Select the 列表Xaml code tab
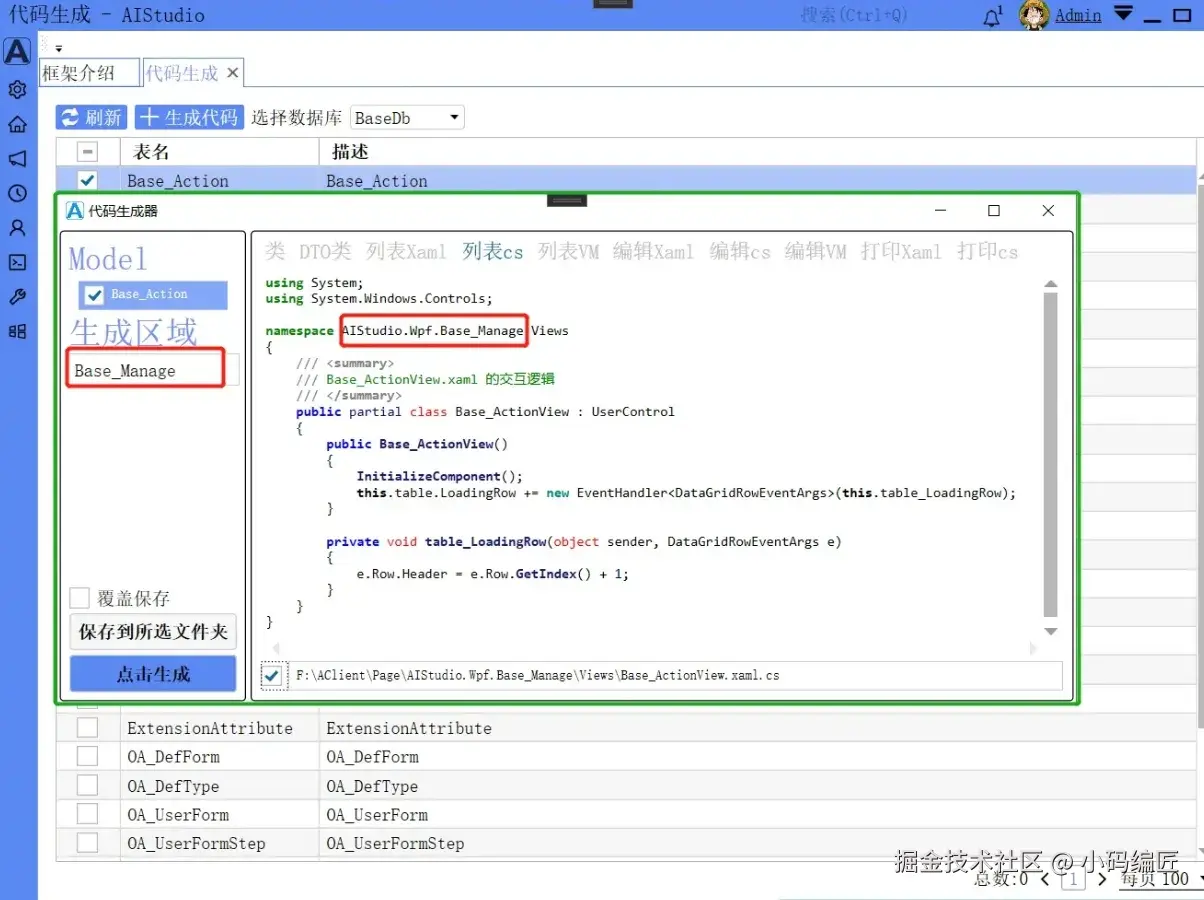 click(406, 252)
